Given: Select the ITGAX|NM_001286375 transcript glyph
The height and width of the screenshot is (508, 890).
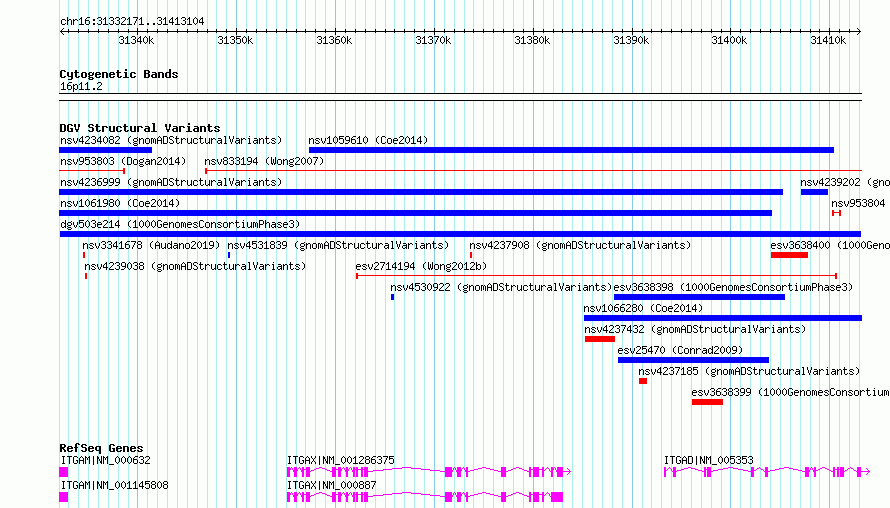Looking at the screenshot, I should coord(429,472).
